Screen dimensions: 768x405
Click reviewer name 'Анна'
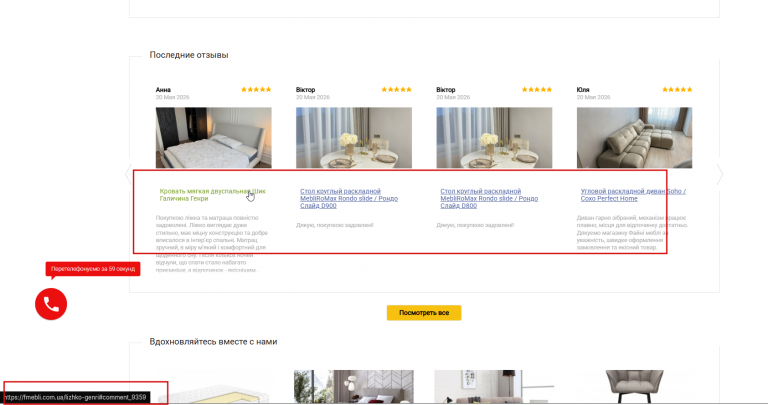pos(163,90)
